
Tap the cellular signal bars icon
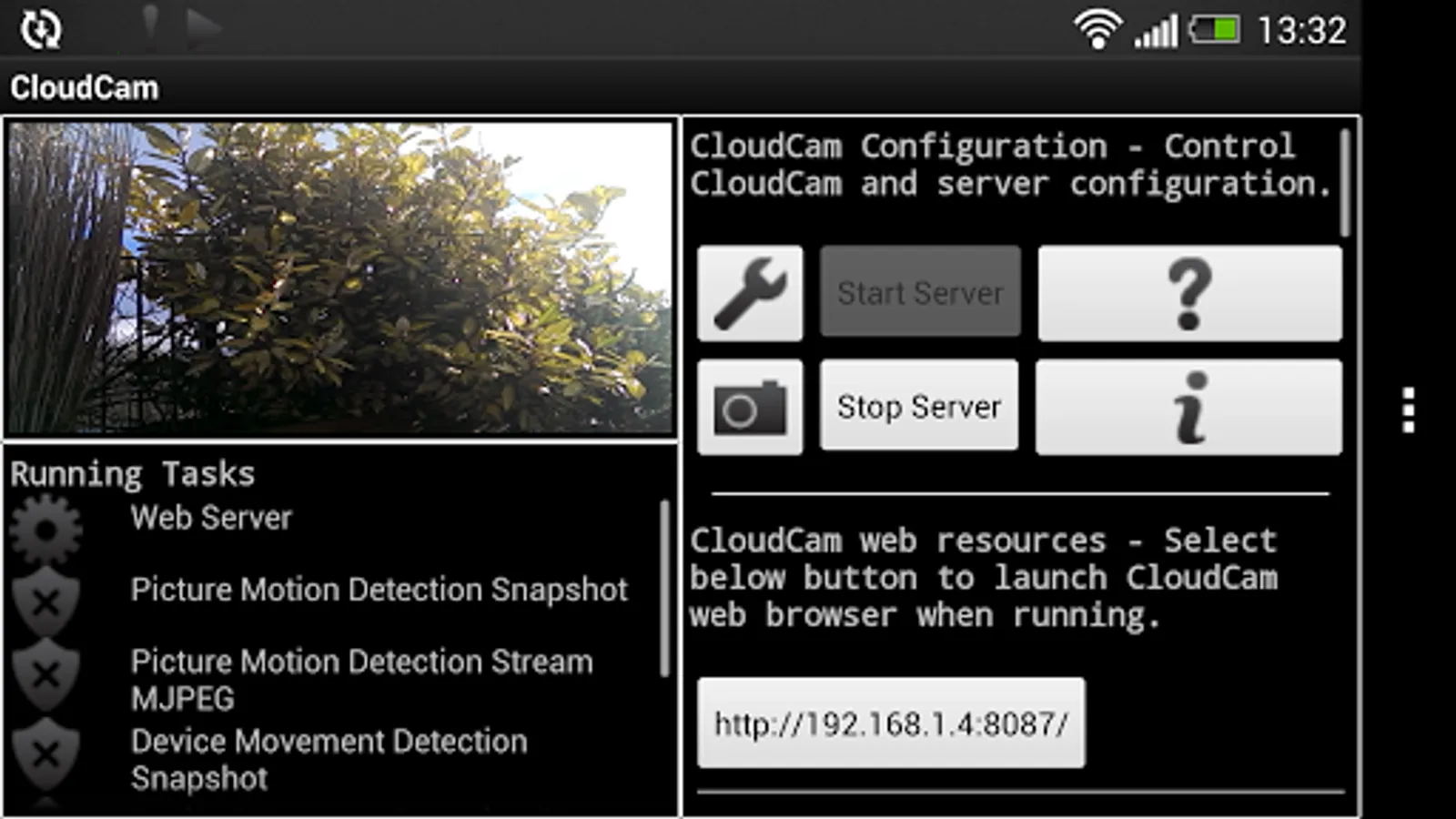click(1156, 31)
